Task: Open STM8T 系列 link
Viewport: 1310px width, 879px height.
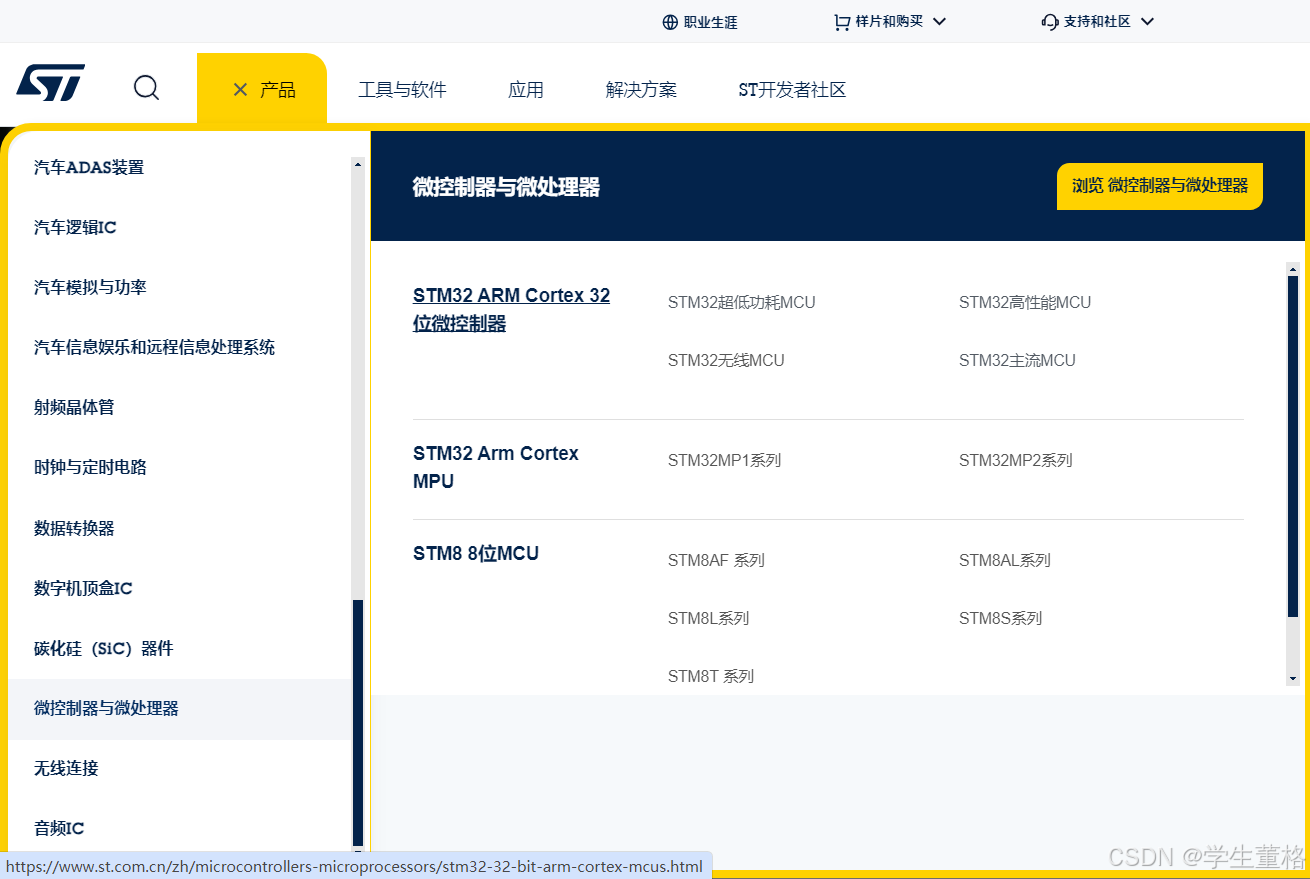Action: (711, 676)
